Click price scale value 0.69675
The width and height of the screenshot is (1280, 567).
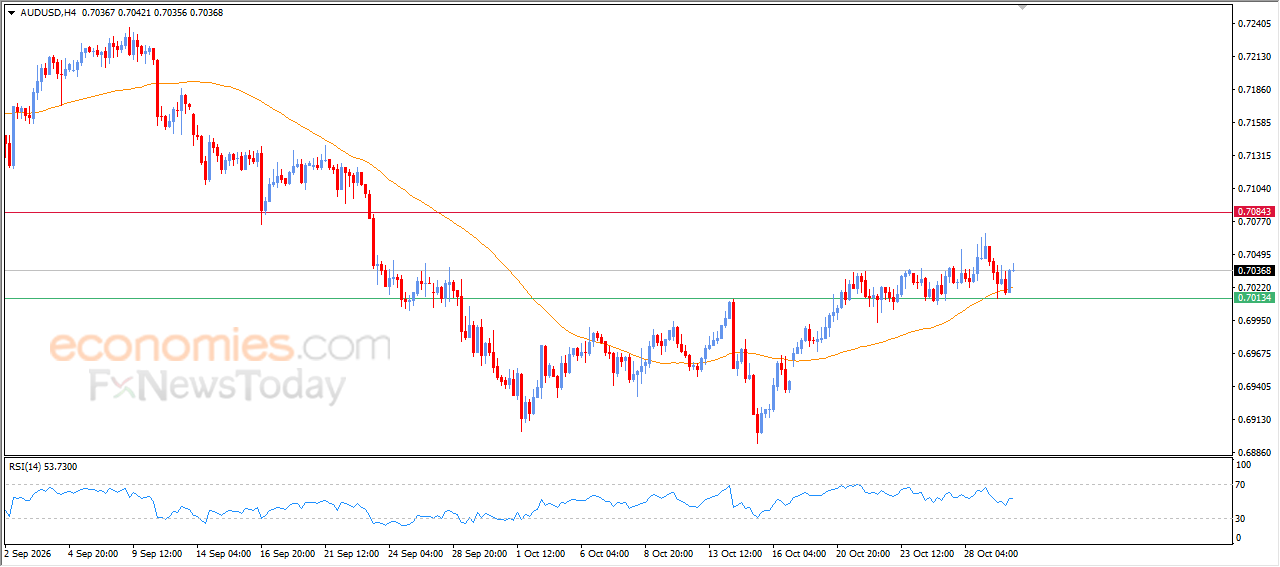pyautogui.click(x=1254, y=354)
